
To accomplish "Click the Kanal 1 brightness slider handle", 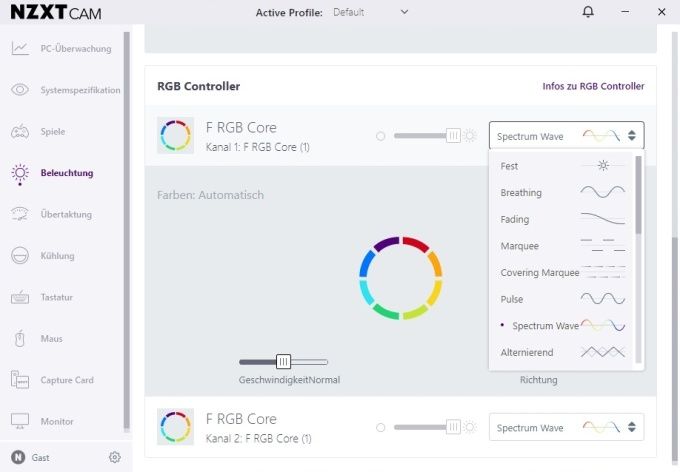I will [x=453, y=135].
